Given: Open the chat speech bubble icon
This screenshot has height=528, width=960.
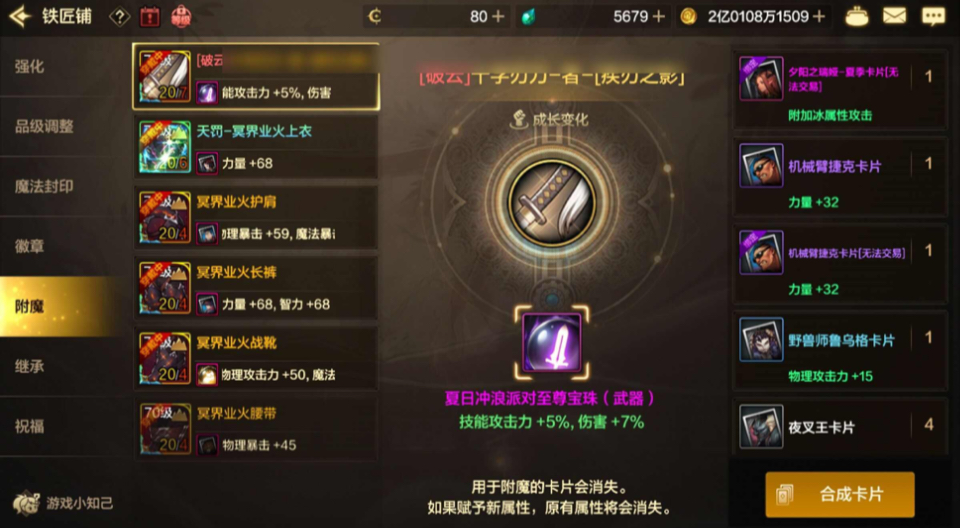Looking at the screenshot, I should pyautogui.click(x=934, y=17).
